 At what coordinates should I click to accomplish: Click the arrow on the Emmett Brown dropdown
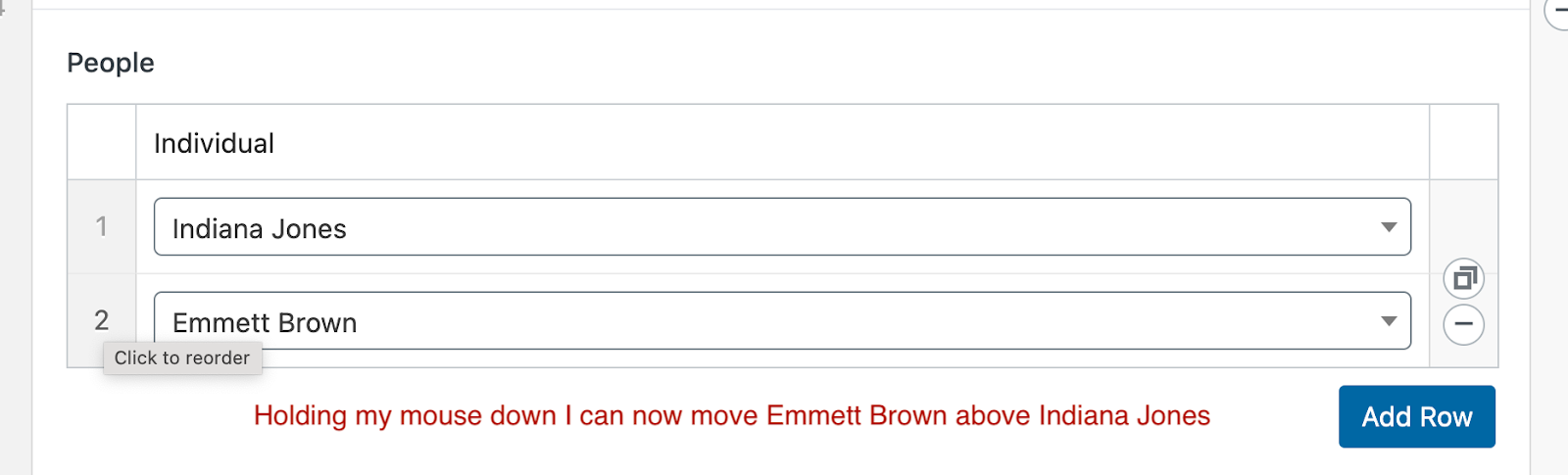tap(1389, 321)
